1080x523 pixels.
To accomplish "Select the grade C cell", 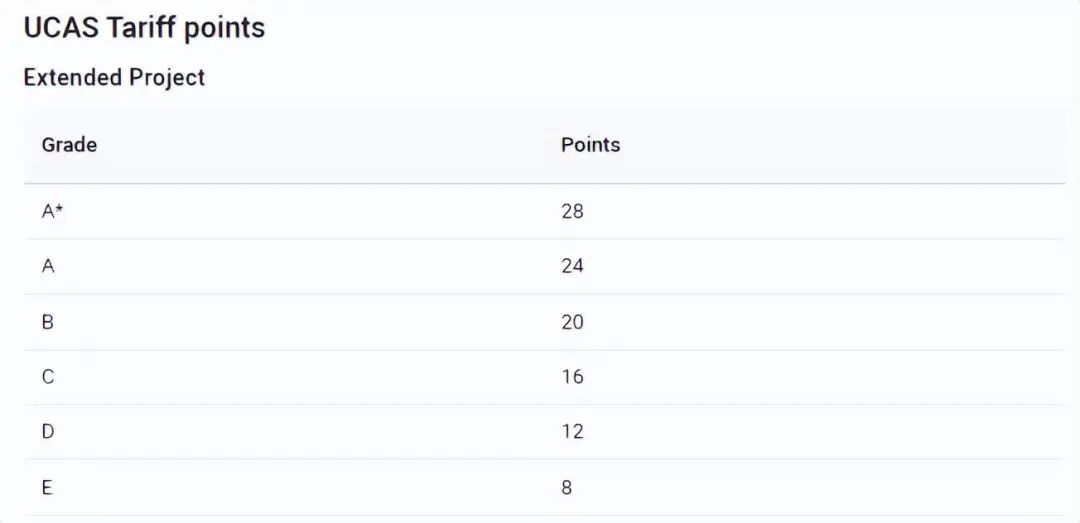I will [x=48, y=377].
